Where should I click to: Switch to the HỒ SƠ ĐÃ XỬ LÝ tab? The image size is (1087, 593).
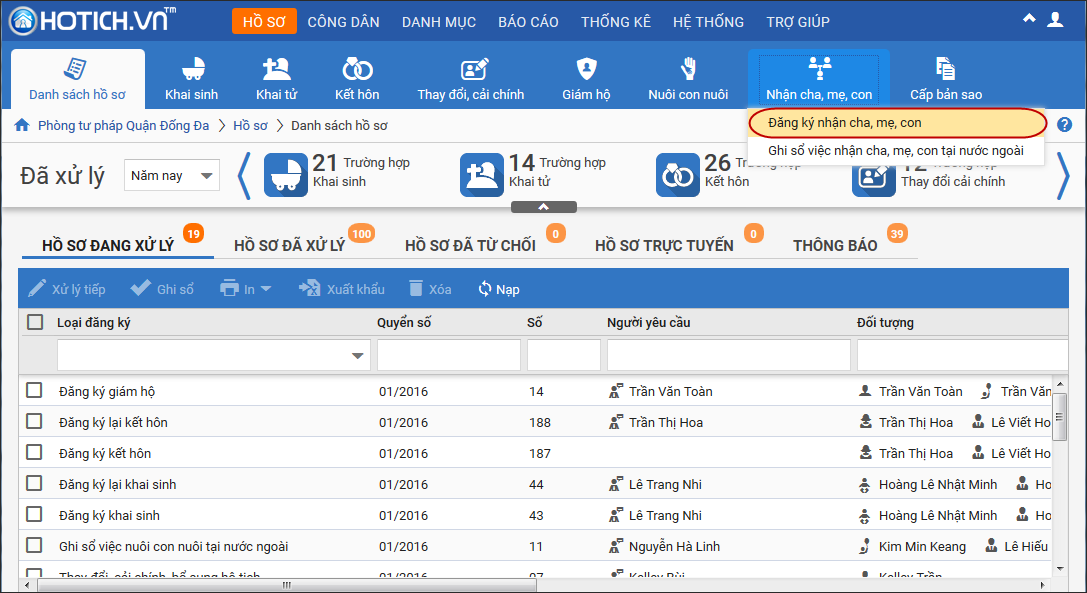click(x=289, y=246)
